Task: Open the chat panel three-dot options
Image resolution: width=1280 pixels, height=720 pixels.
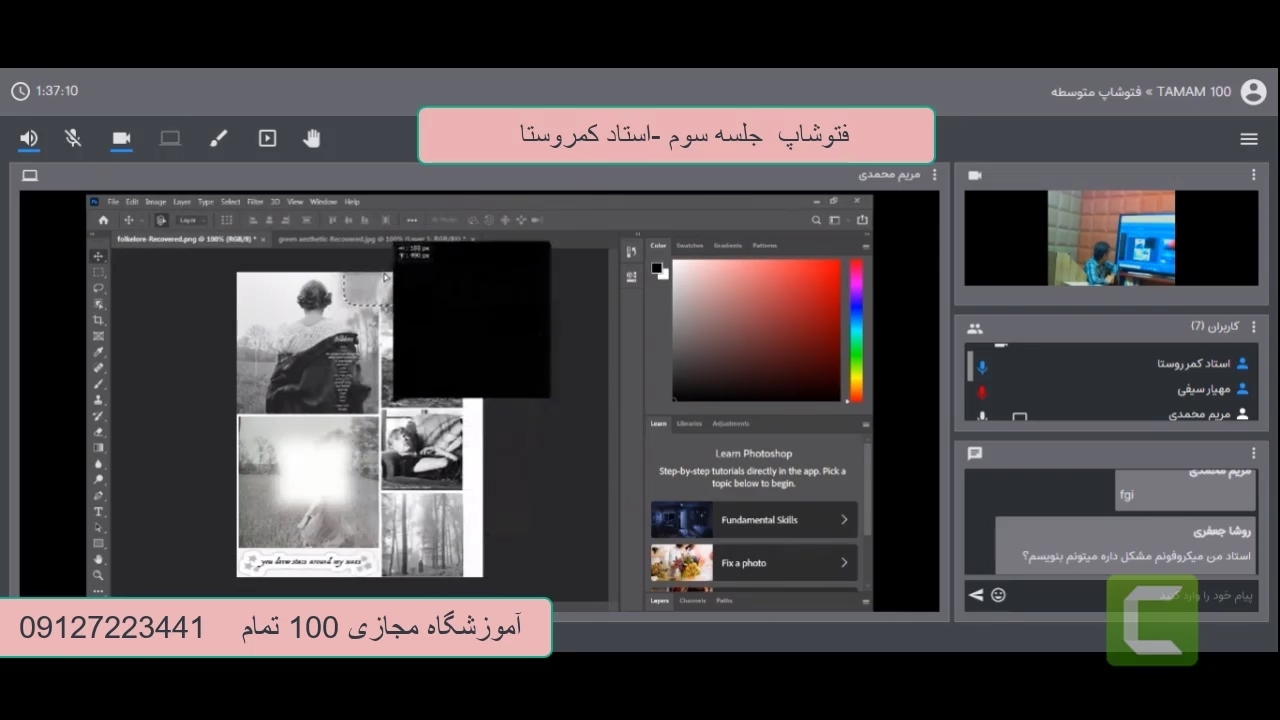Action: point(1253,453)
